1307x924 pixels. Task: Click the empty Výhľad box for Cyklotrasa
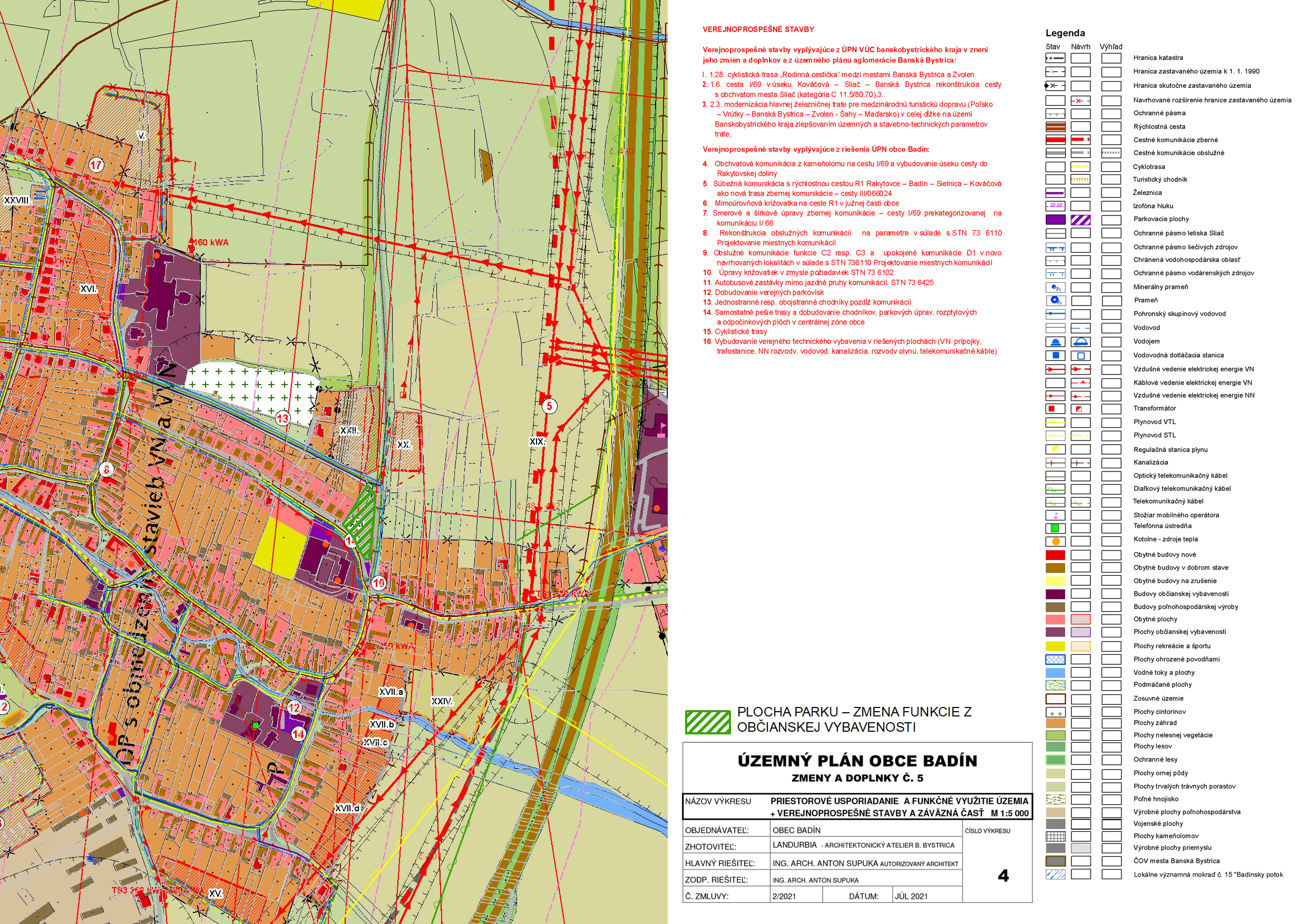point(1110,166)
